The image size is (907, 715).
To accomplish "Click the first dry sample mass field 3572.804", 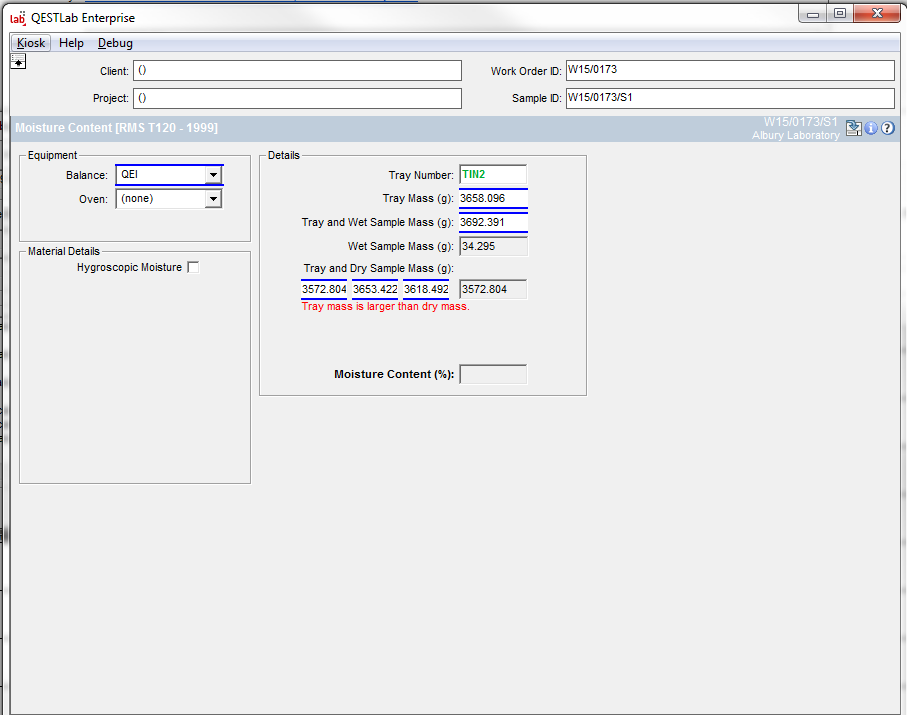I will coord(324,290).
